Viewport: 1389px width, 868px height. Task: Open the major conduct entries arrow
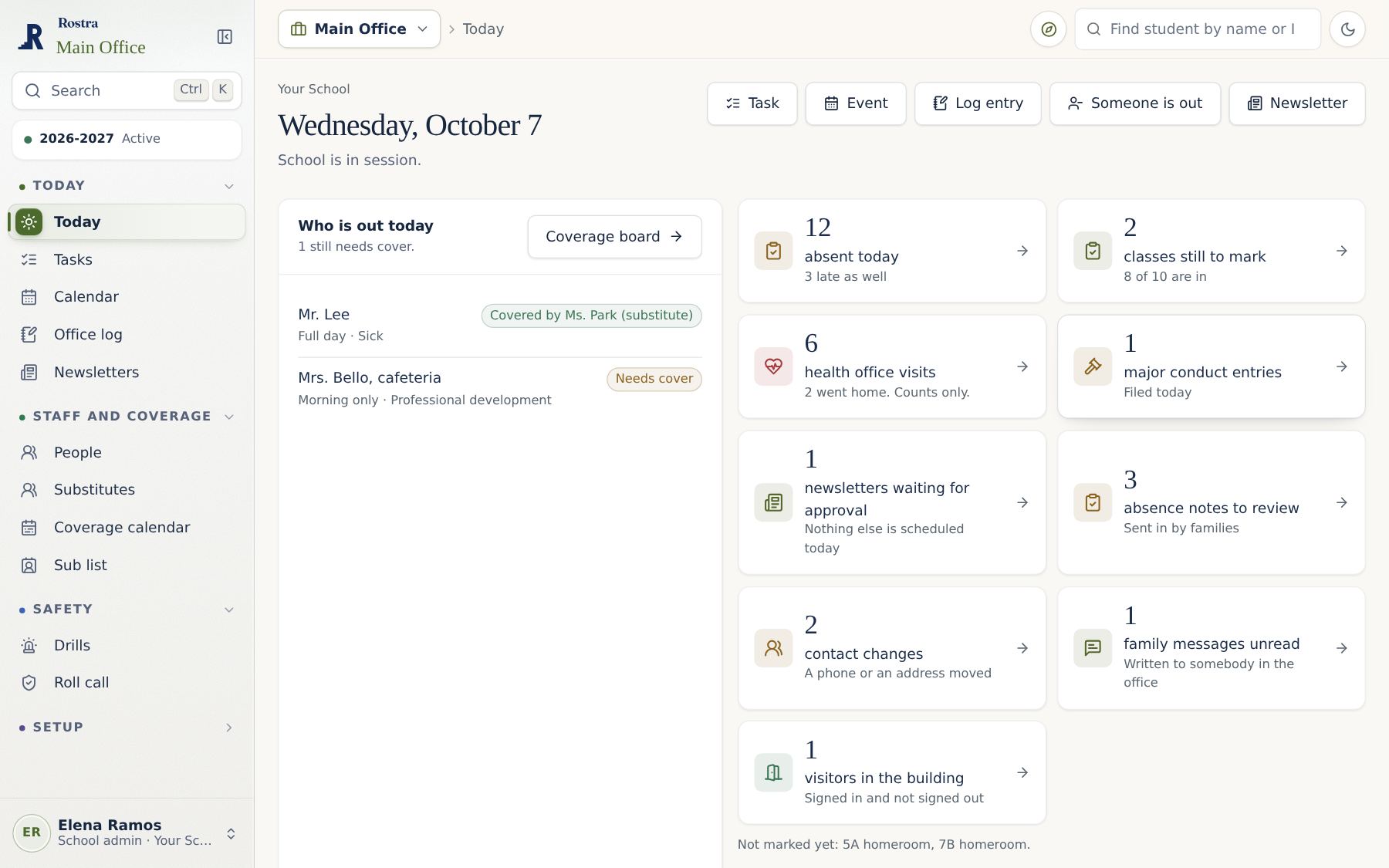[1342, 366]
